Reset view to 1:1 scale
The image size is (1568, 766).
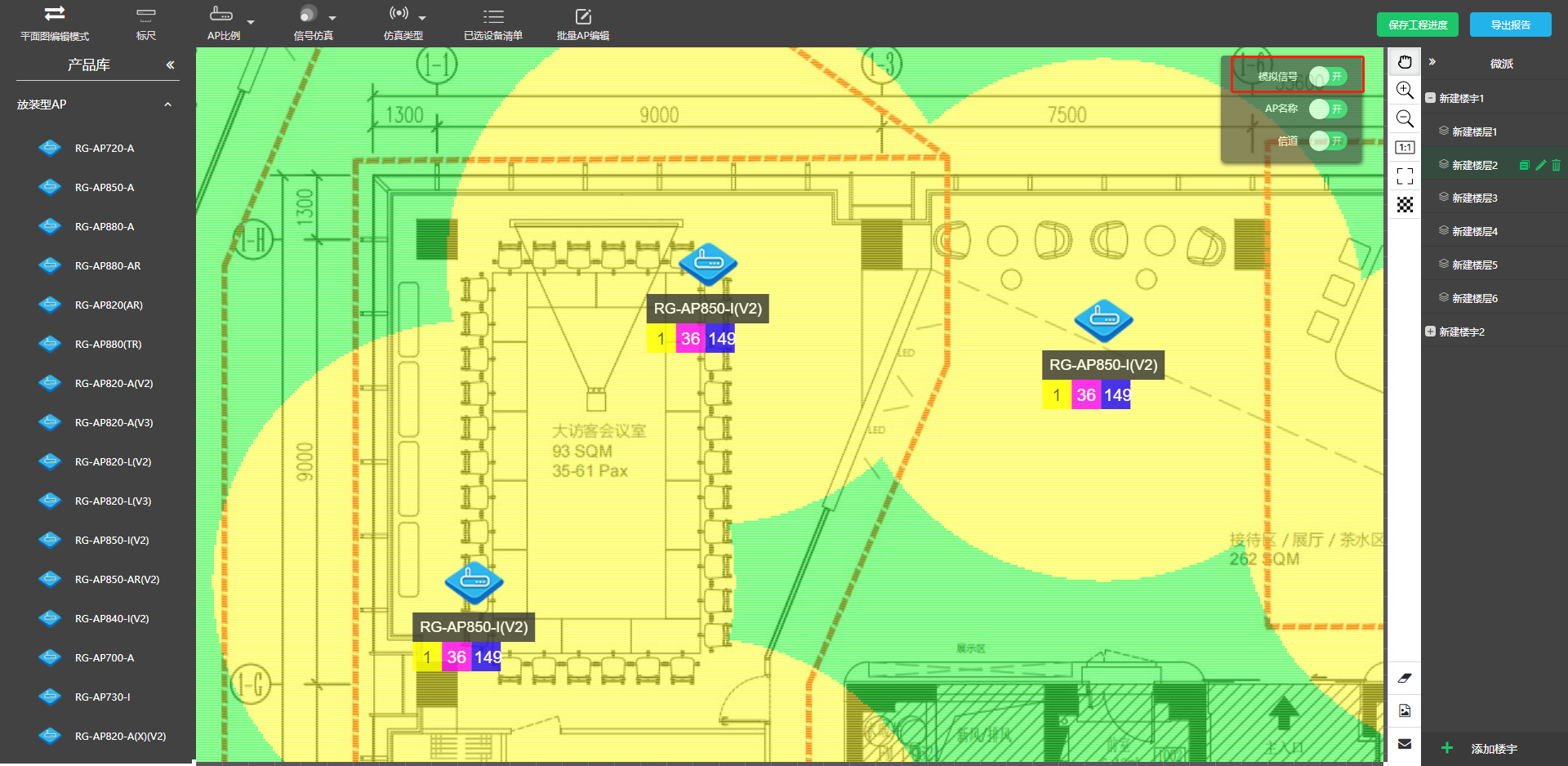[x=1405, y=148]
